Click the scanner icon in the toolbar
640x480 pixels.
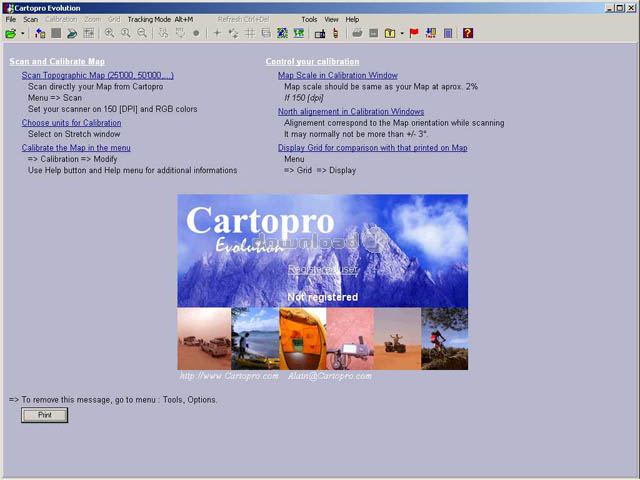[x=72, y=33]
